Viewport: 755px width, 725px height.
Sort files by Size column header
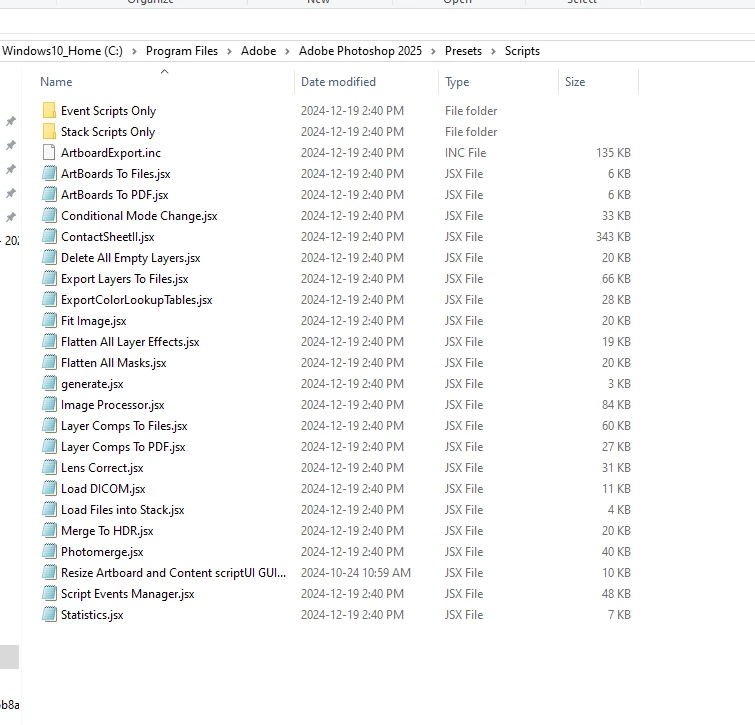coord(575,82)
